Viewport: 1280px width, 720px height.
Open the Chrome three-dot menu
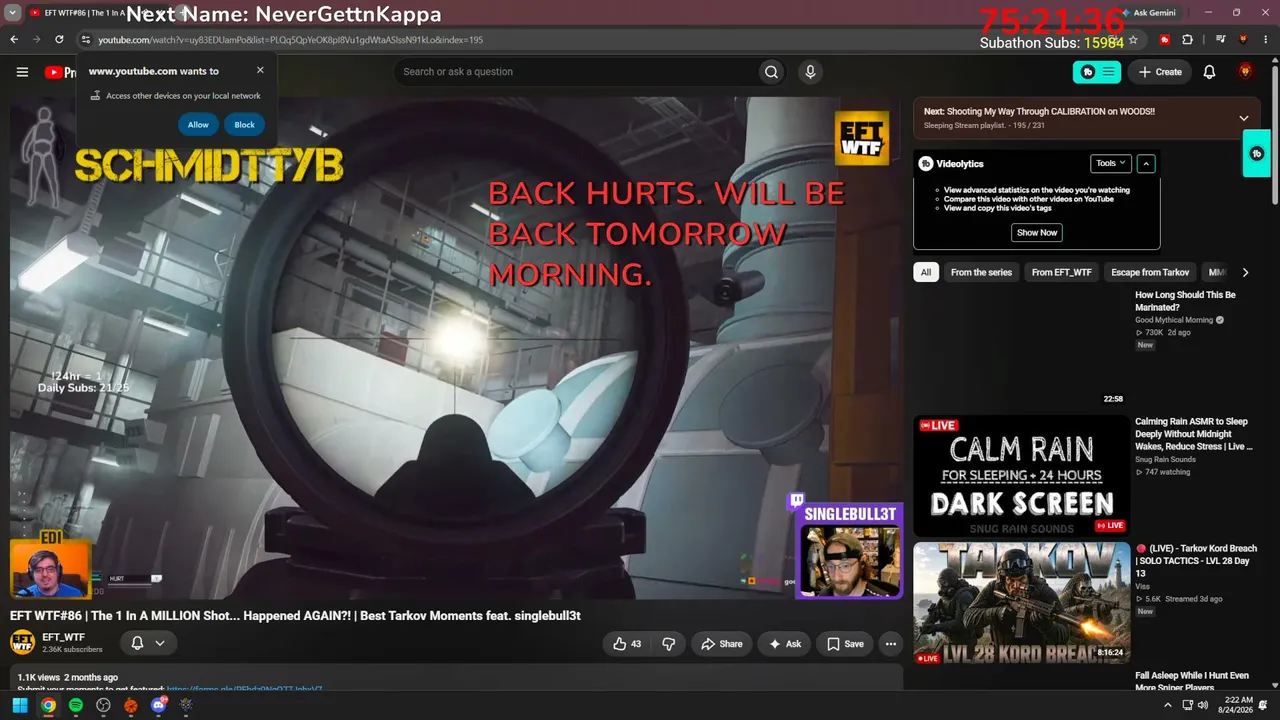coord(1265,40)
